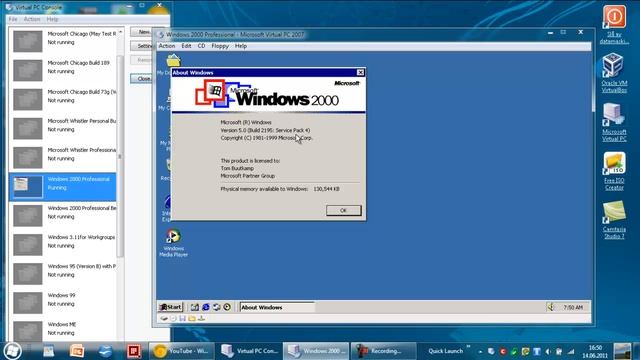
Task: Click OK in the About Windows dialog
Action: click(x=344, y=210)
